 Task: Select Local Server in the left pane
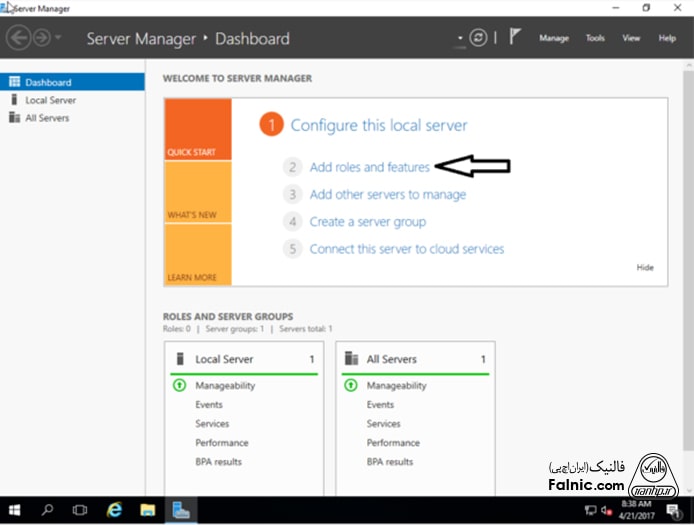click(50, 100)
